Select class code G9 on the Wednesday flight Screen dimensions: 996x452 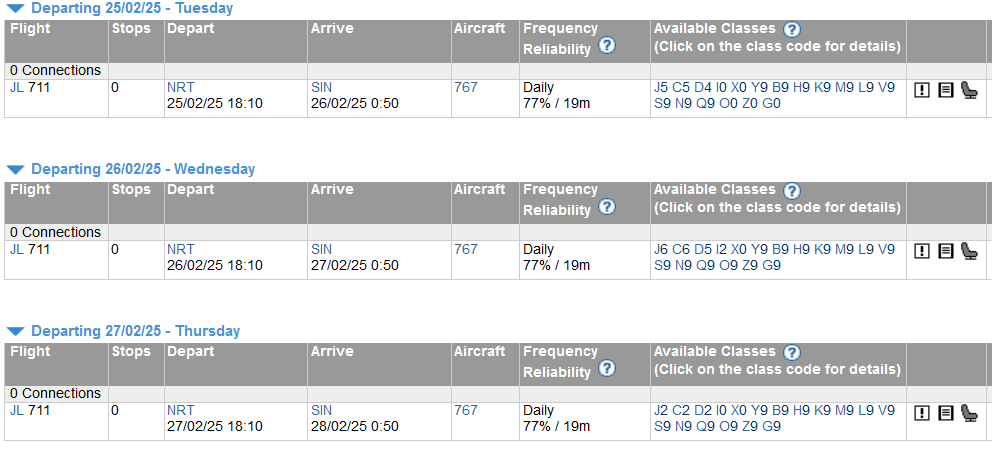(x=772, y=265)
